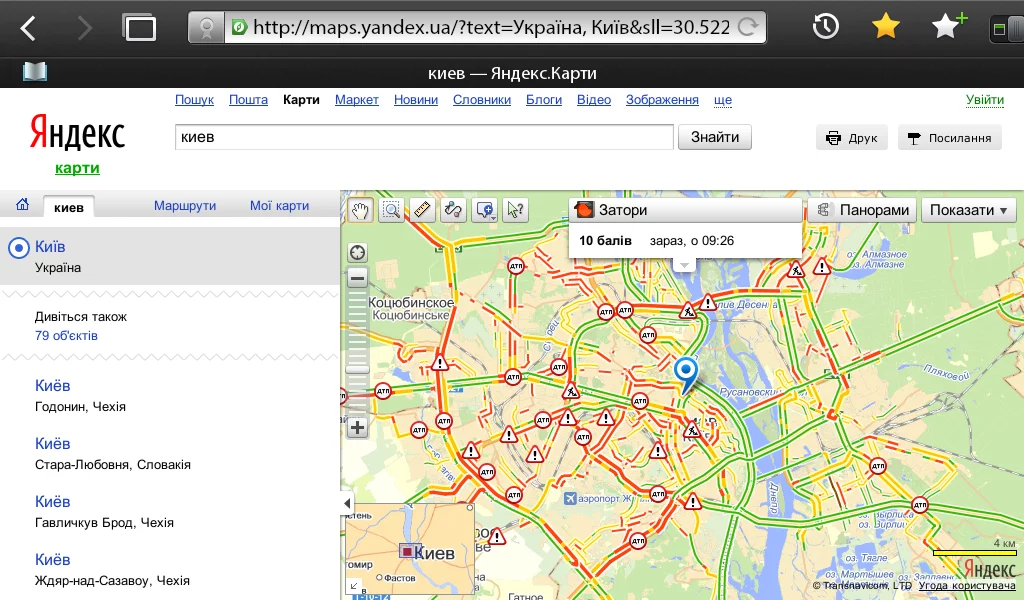The height and width of the screenshot is (600, 1024).
Task: Open the Блоги link
Action: click(544, 100)
